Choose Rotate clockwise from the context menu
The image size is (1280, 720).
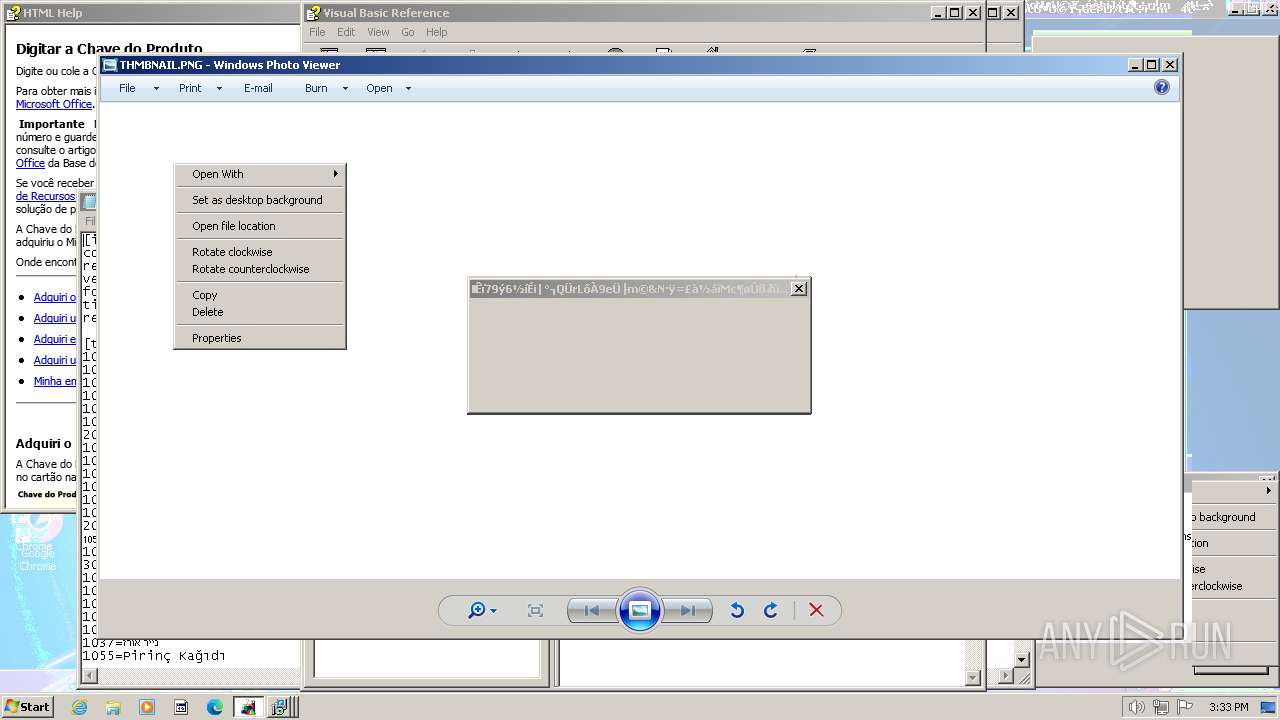260,252
